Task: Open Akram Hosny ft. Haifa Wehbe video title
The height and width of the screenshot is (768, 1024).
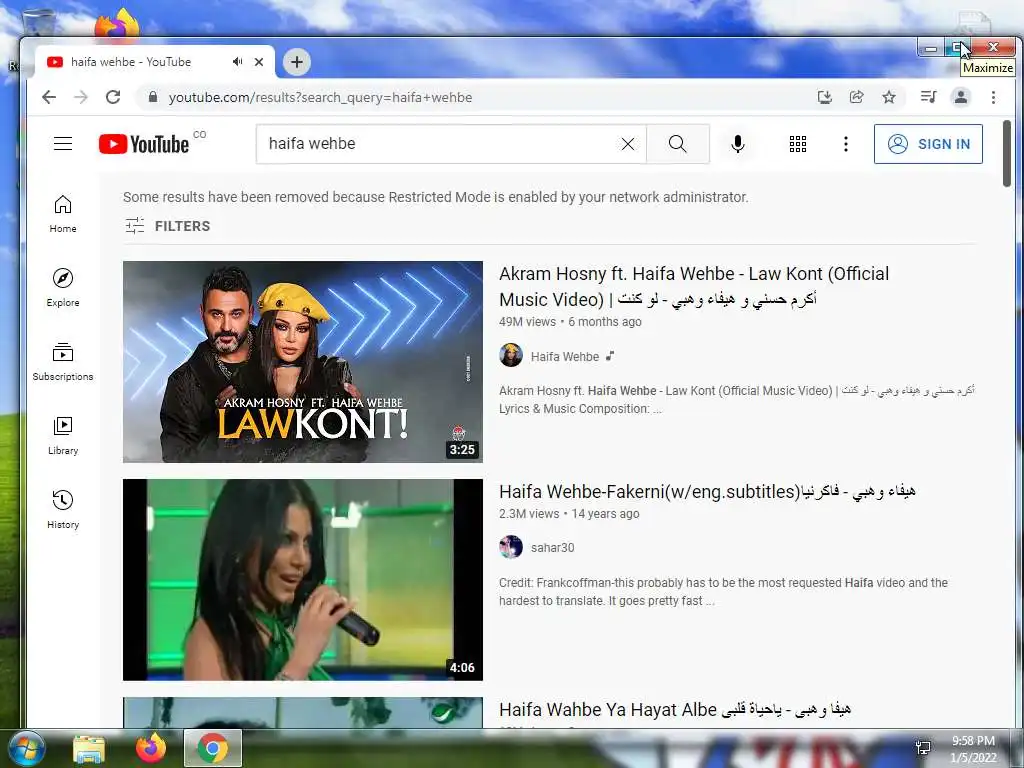Action: tap(694, 287)
